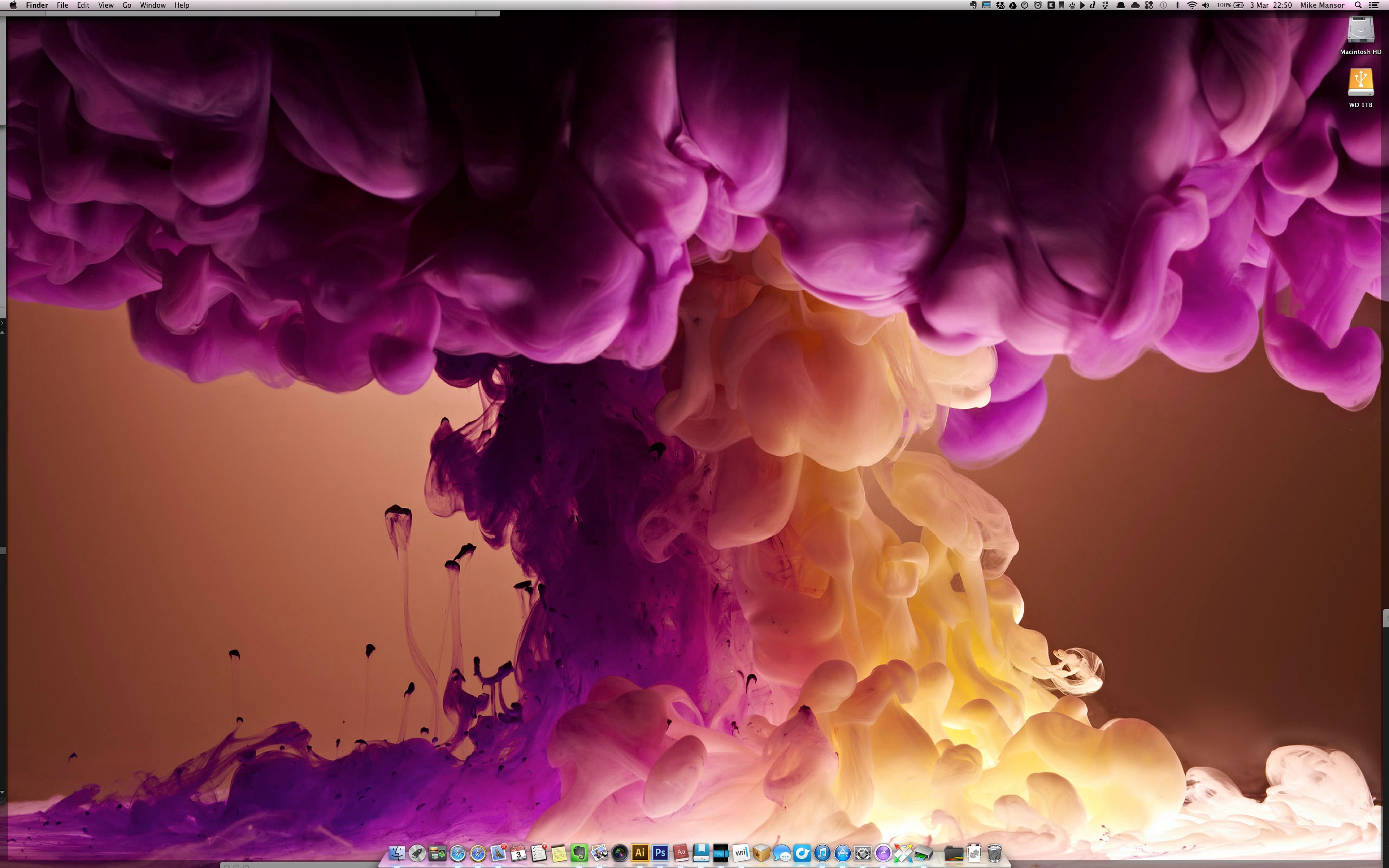Open the Trash in the Dock
Viewport: 1389px width, 868px height.
click(994, 853)
